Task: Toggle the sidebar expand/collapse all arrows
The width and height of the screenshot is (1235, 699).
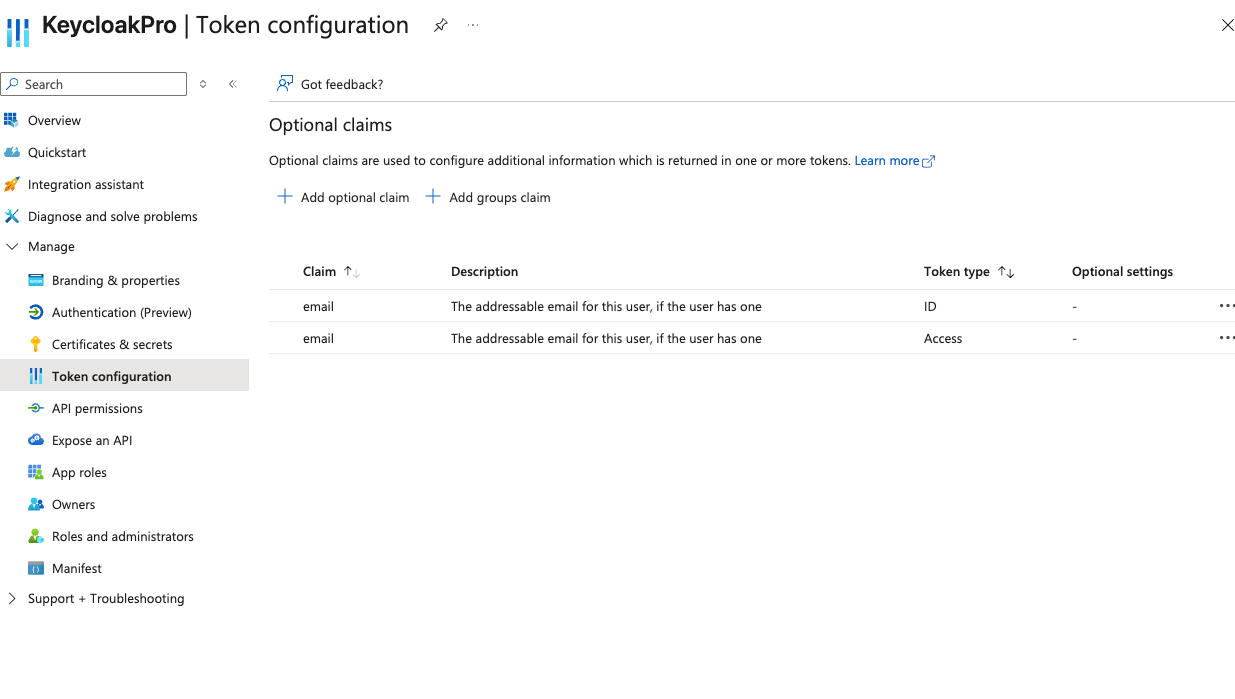Action: click(x=203, y=84)
